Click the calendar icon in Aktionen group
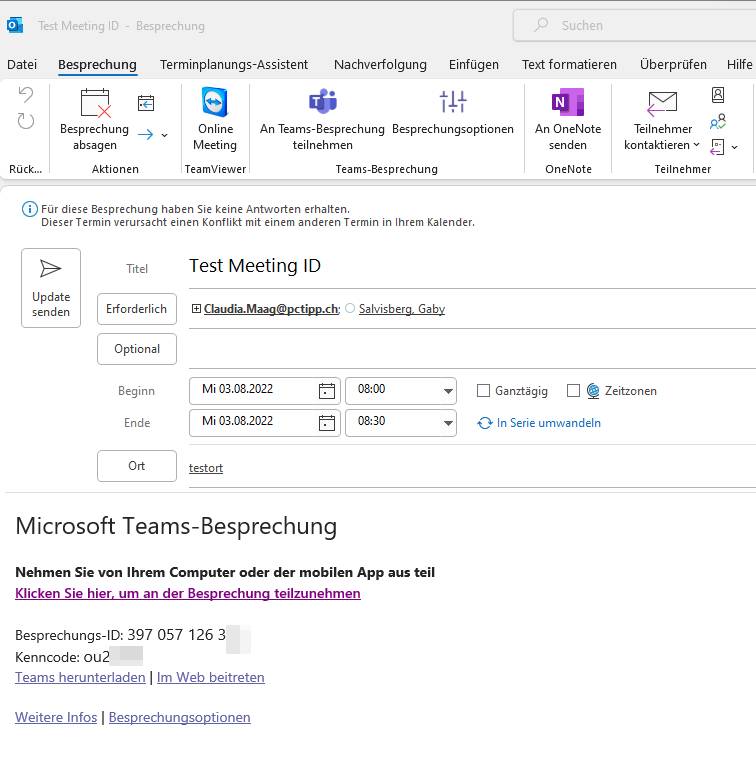 pos(146,104)
